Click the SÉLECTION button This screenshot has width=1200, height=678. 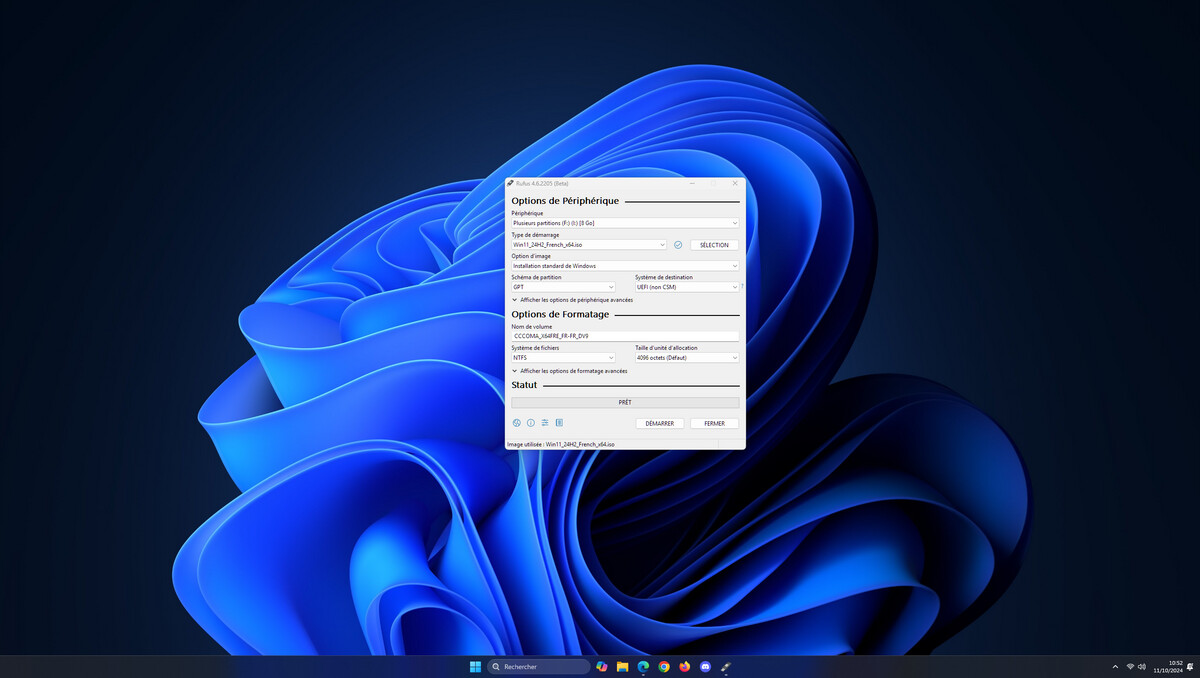click(714, 245)
